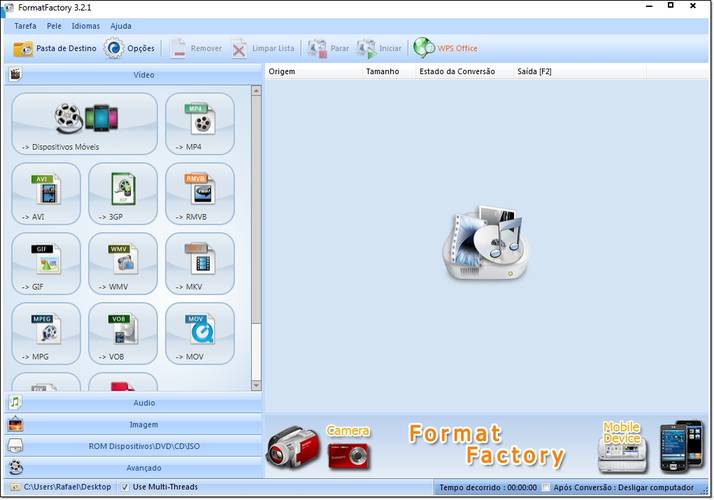Open the Tarefa menu

click(x=25, y=26)
